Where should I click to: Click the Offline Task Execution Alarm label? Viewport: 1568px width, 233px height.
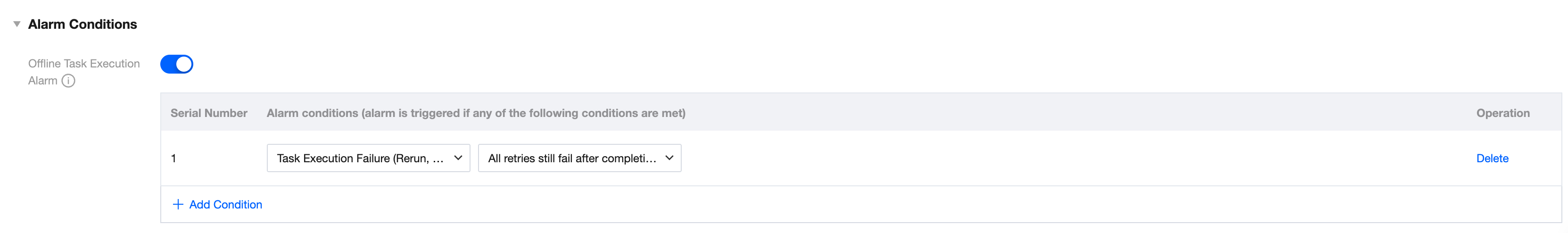click(x=83, y=64)
